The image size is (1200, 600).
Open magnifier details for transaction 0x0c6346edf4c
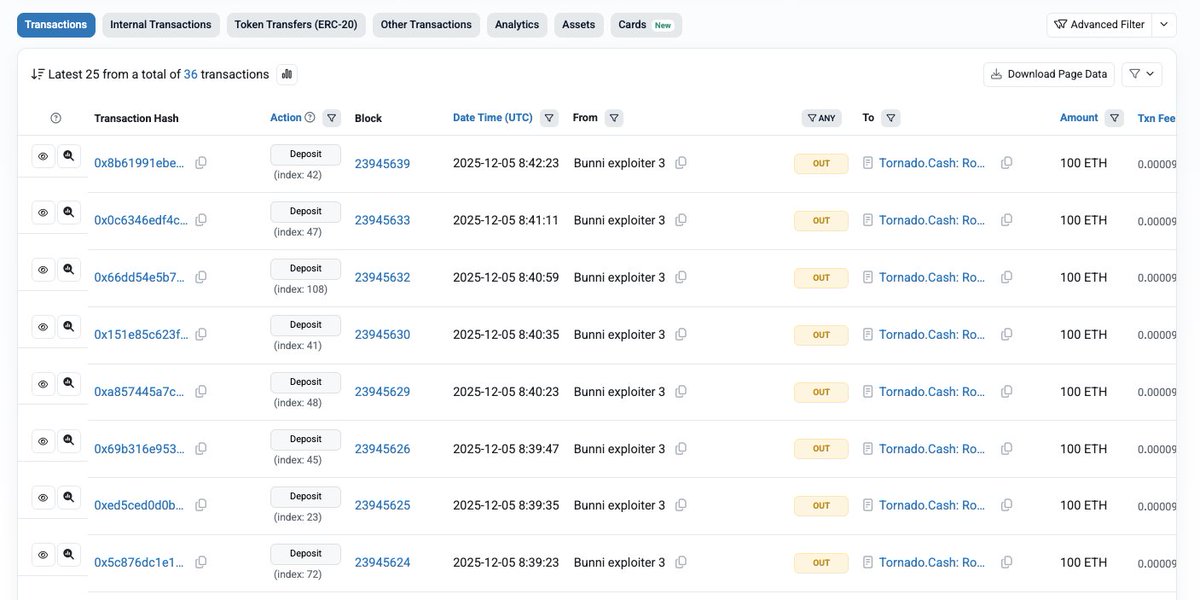tap(69, 213)
